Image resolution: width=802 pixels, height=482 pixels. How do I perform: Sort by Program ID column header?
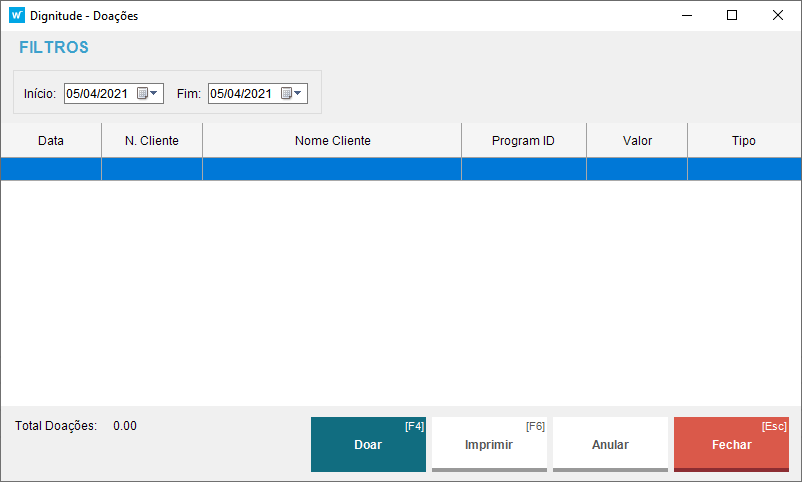pos(523,141)
